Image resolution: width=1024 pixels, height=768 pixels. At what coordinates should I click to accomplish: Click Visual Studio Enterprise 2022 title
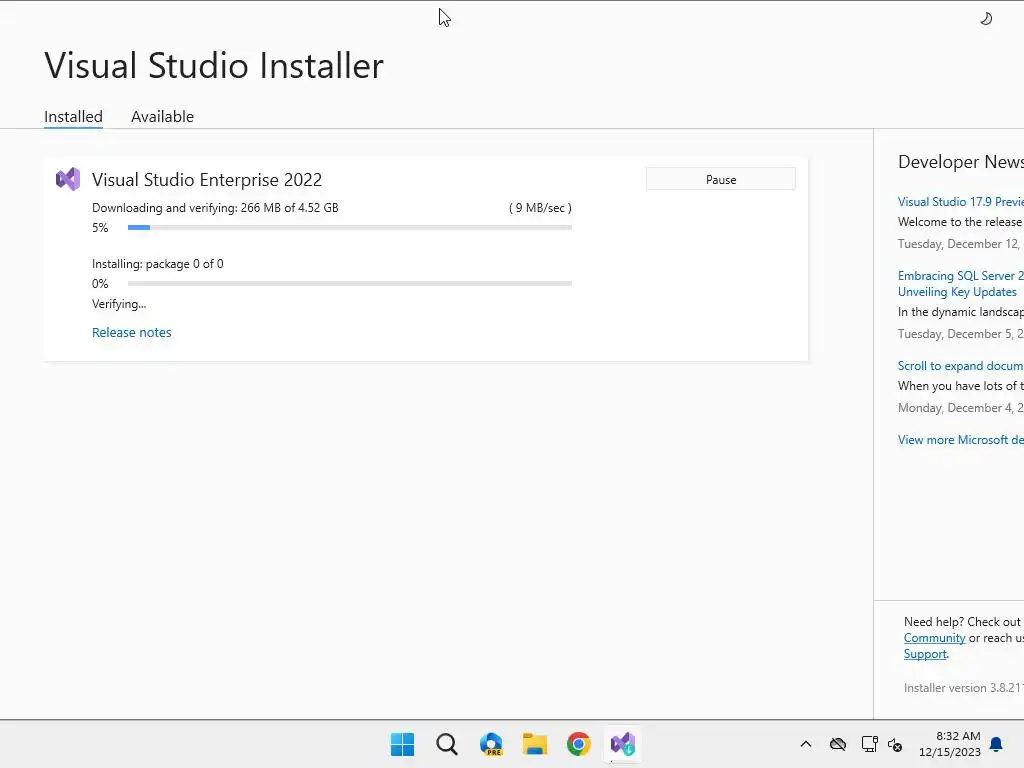pyautogui.click(x=207, y=180)
